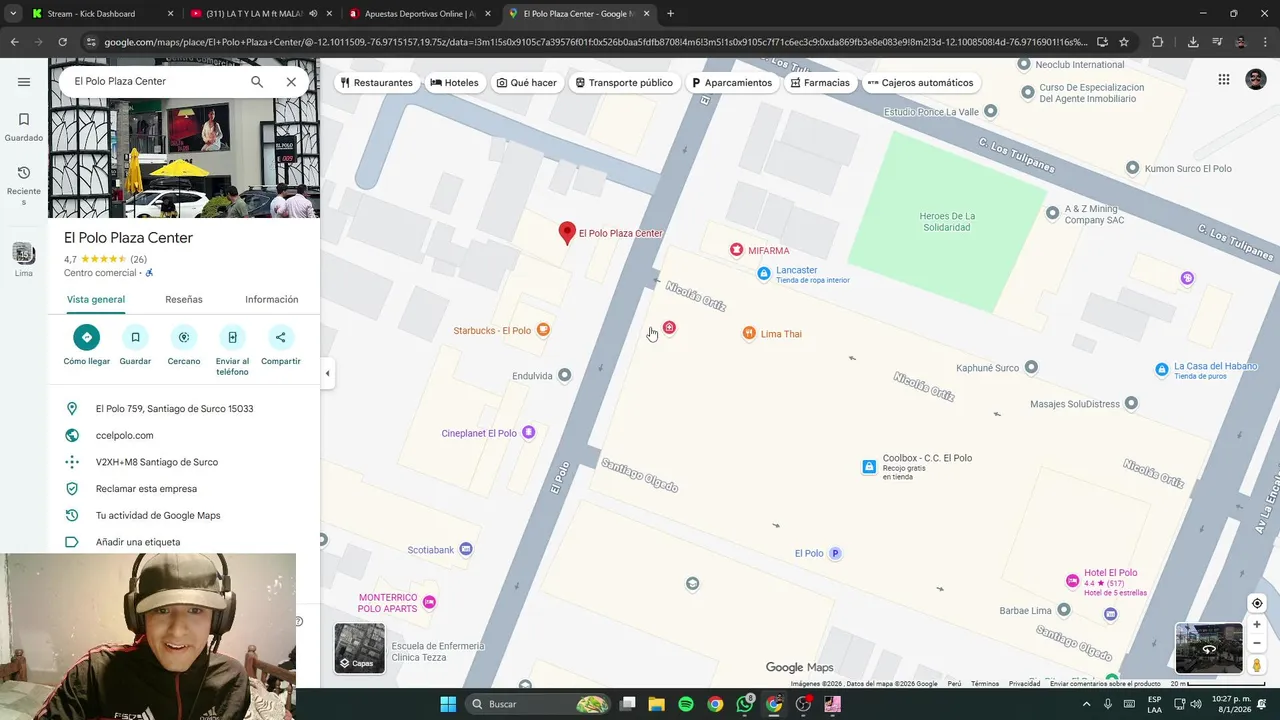
Task: Click the Starbucks - El Polo marker
Action: pos(543,330)
